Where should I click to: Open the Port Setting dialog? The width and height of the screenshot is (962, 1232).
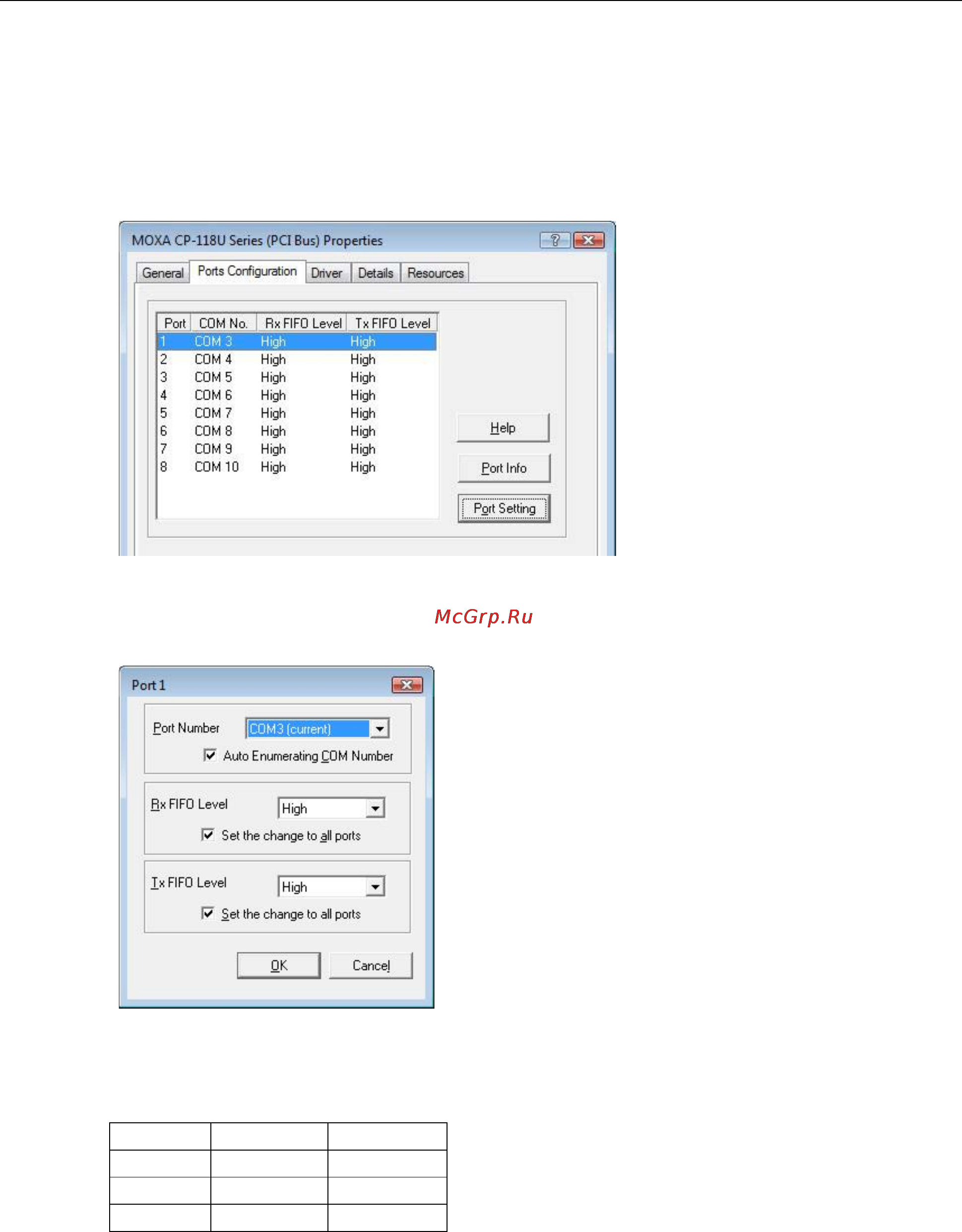pos(504,509)
